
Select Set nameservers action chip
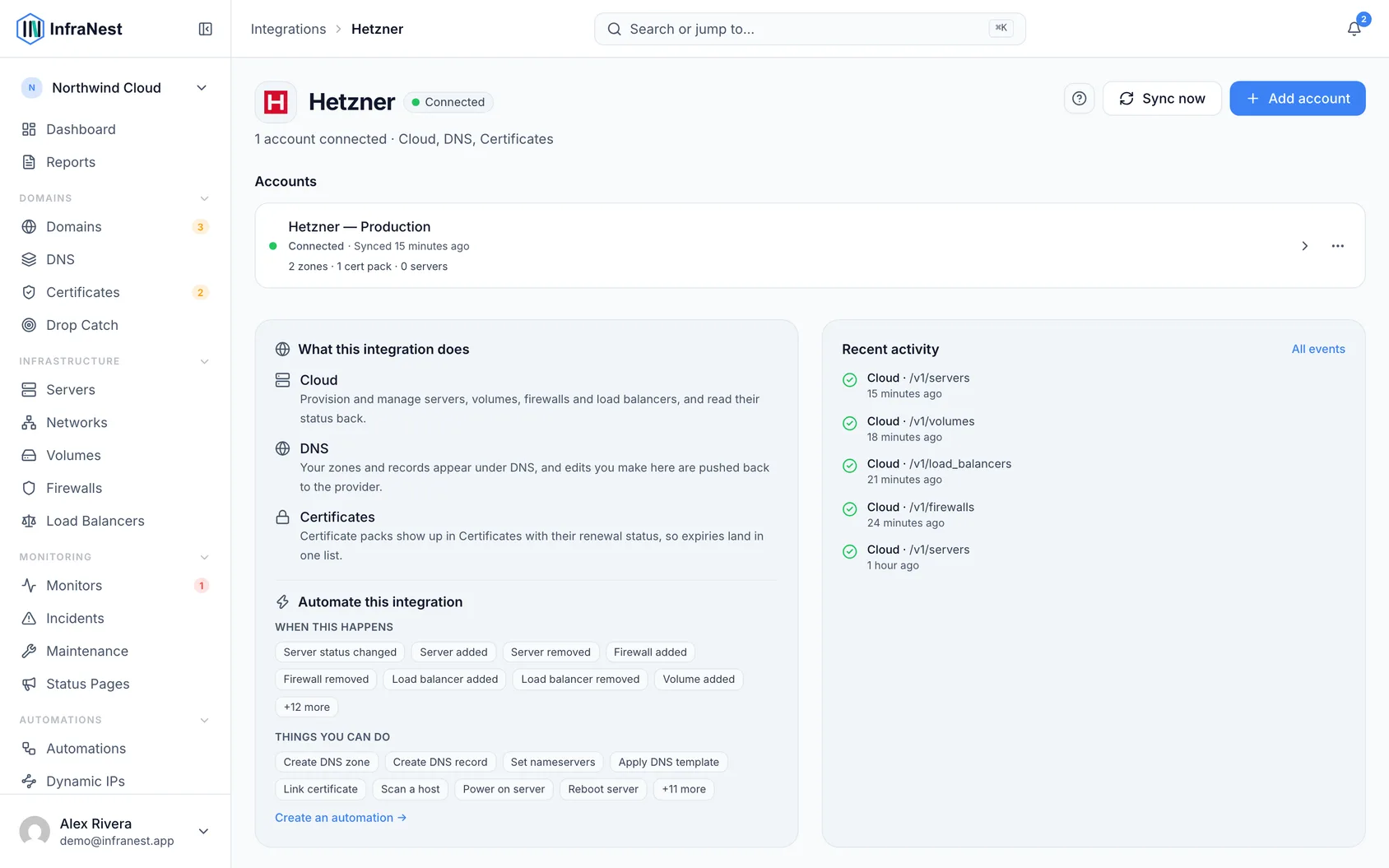click(x=553, y=762)
